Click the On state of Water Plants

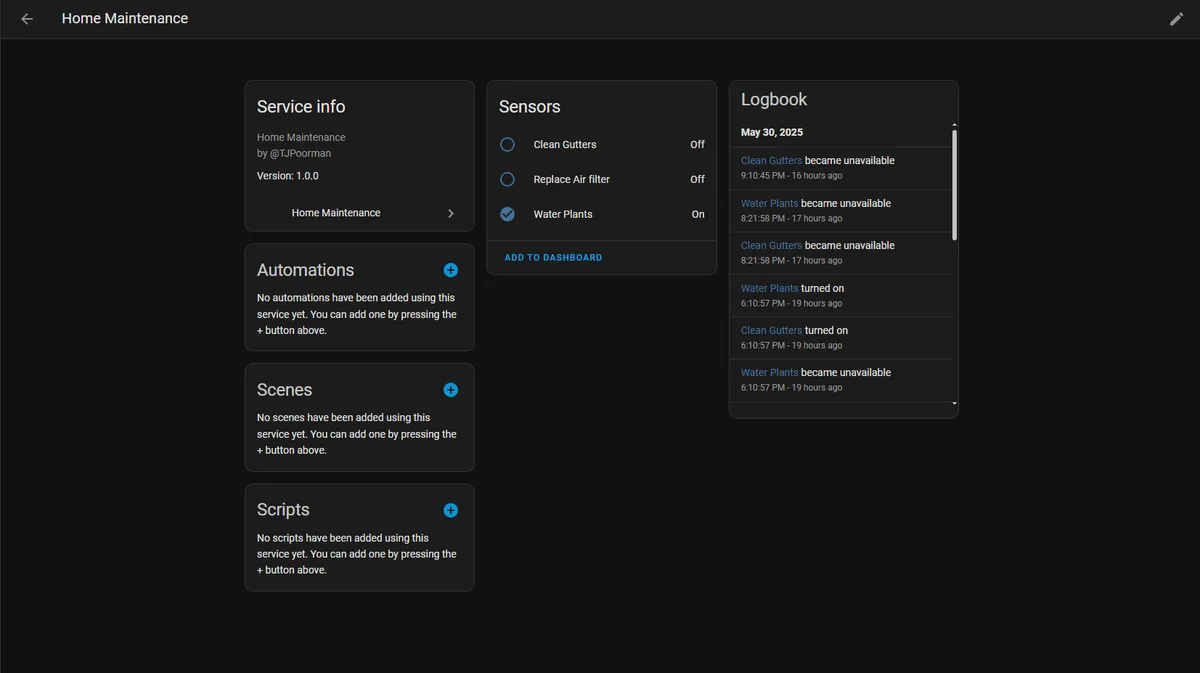tap(698, 214)
